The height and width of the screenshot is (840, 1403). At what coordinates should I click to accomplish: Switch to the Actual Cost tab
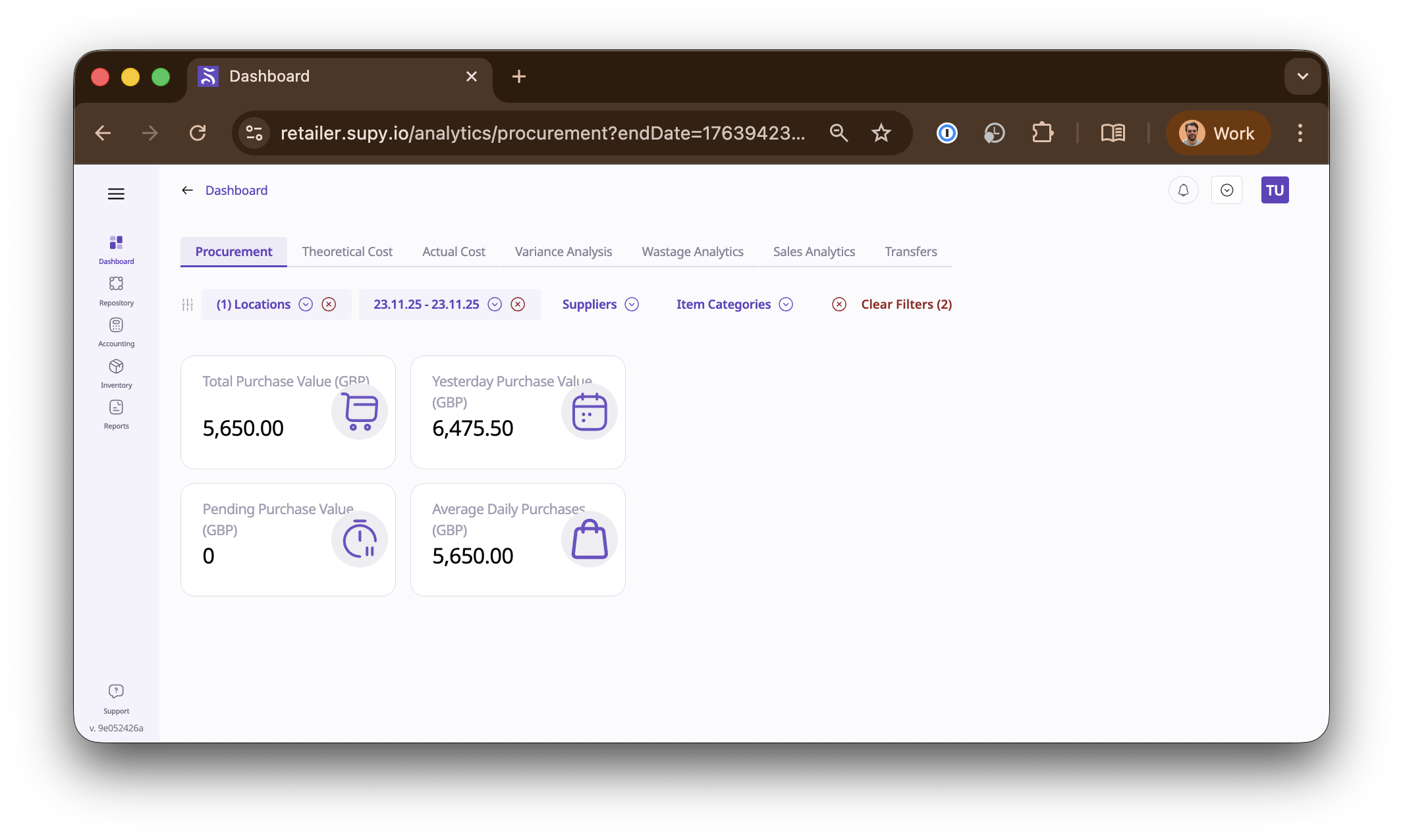(x=454, y=251)
